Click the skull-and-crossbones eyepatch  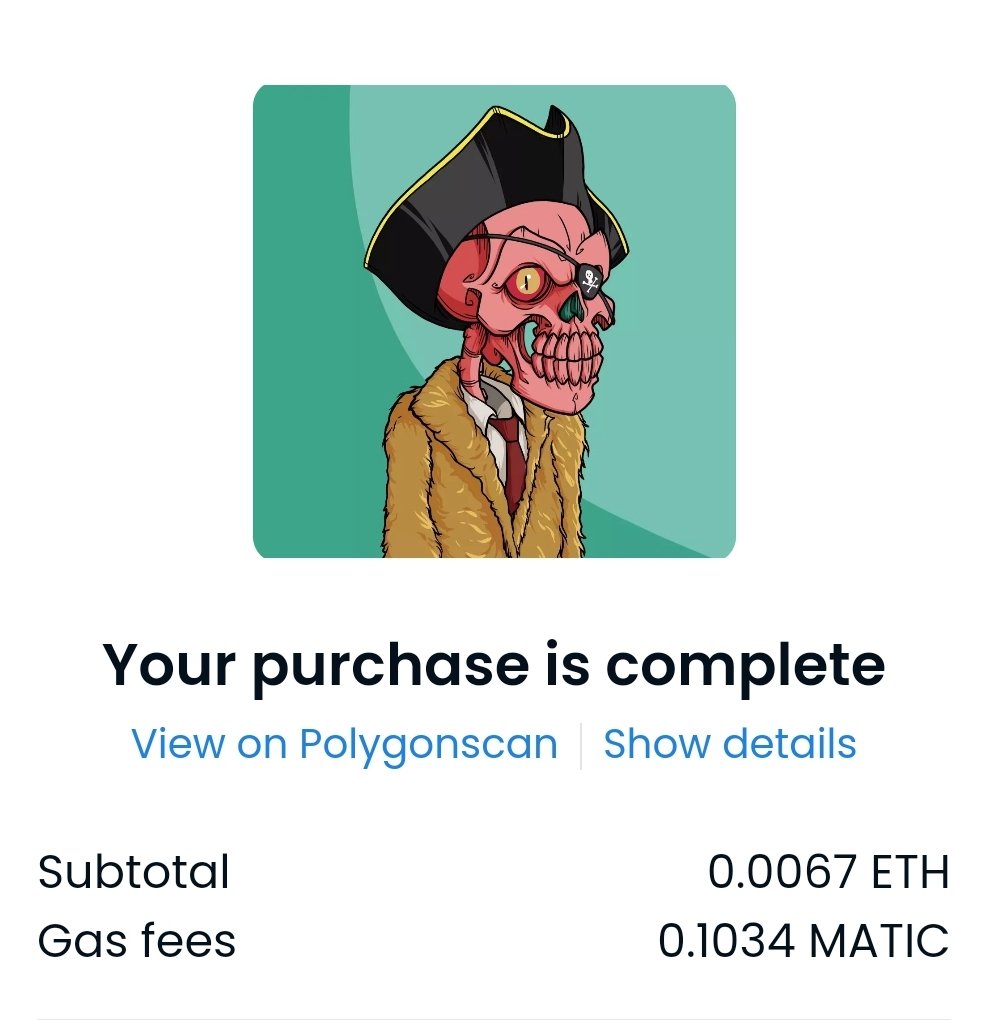(x=591, y=280)
